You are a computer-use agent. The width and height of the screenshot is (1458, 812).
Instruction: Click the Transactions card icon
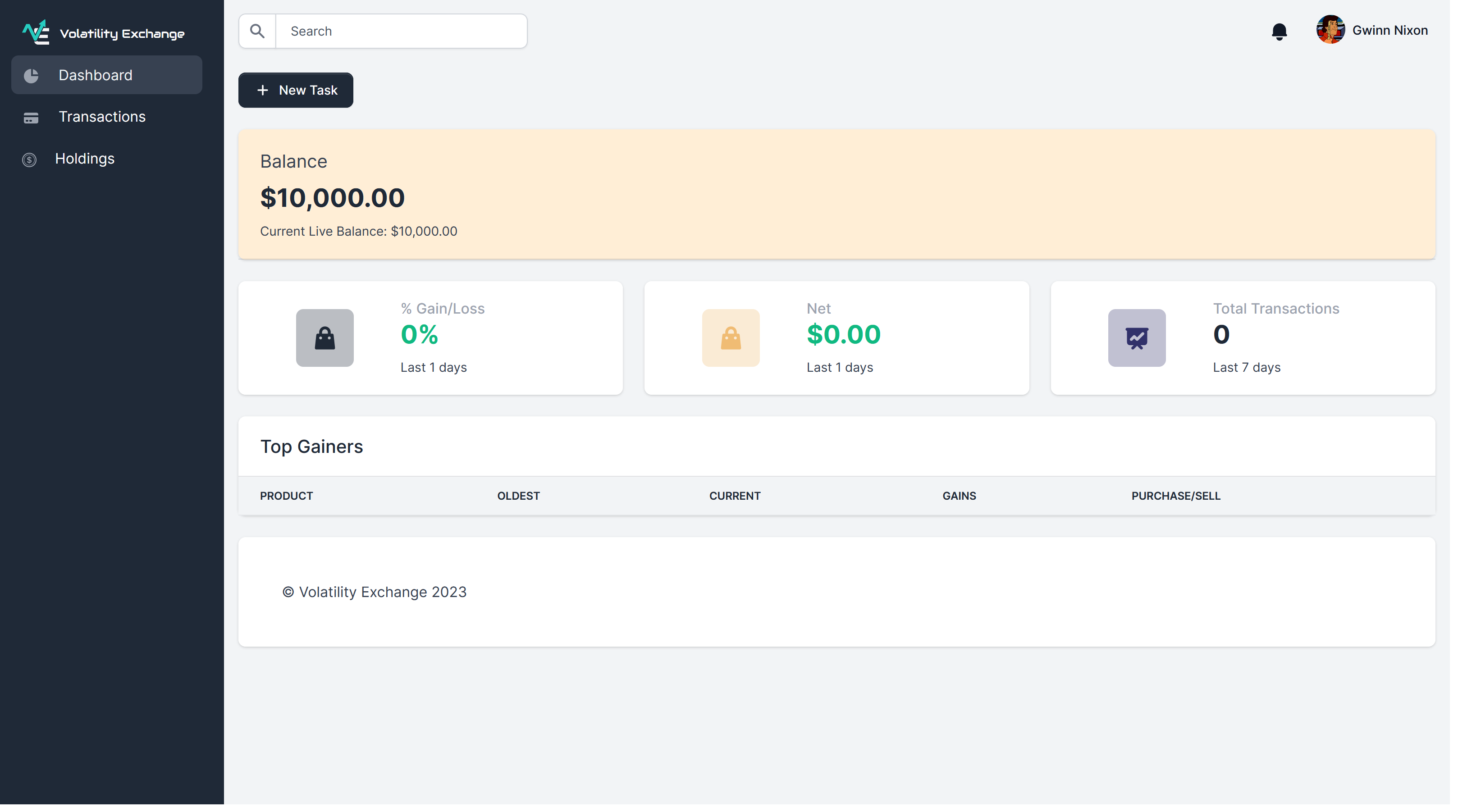click(31, 118)
